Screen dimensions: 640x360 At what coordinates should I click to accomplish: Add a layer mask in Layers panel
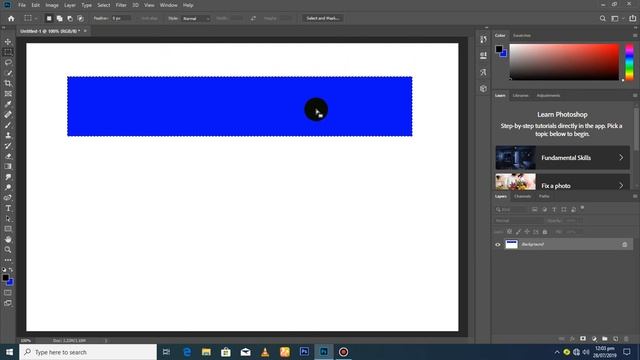point(583,339)
